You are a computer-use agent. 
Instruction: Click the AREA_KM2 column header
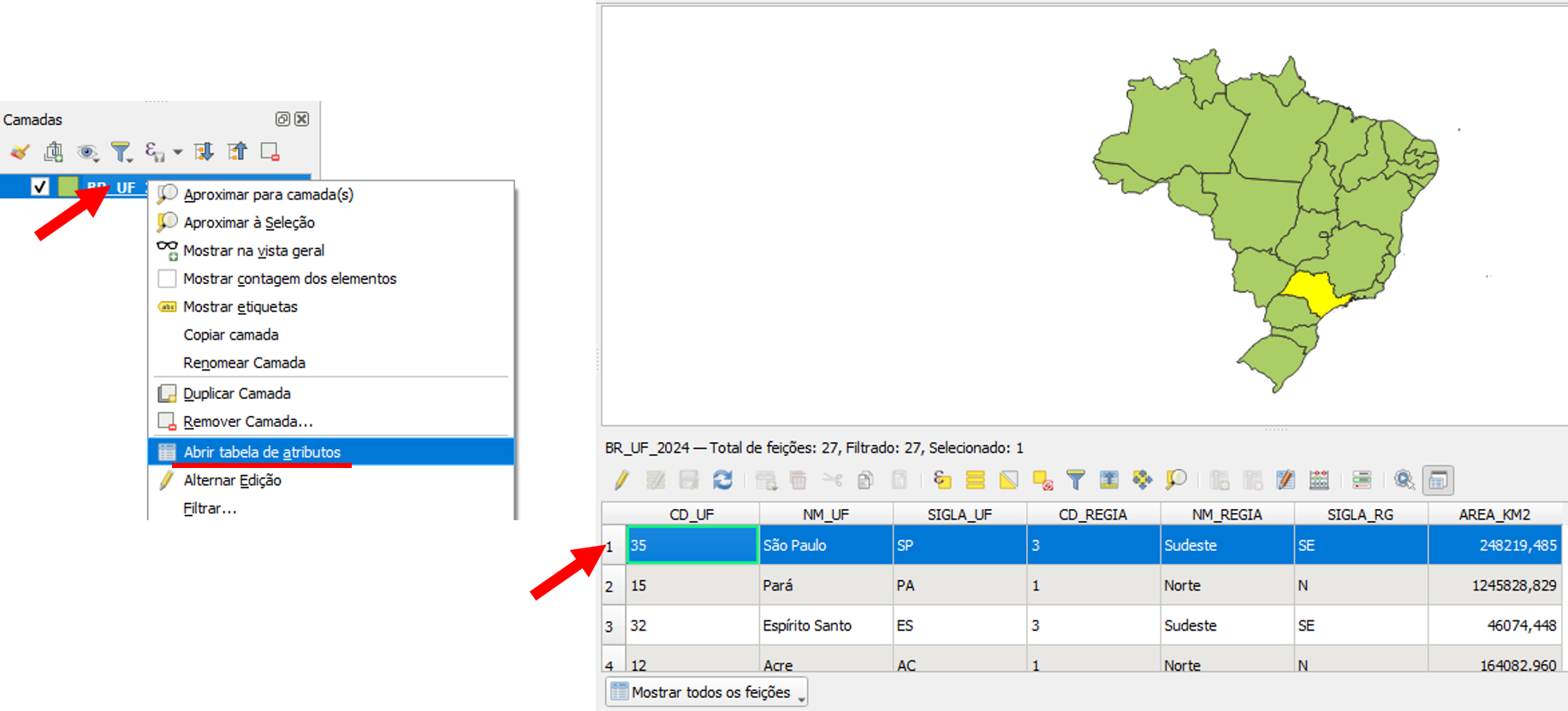click(1494, 514)
